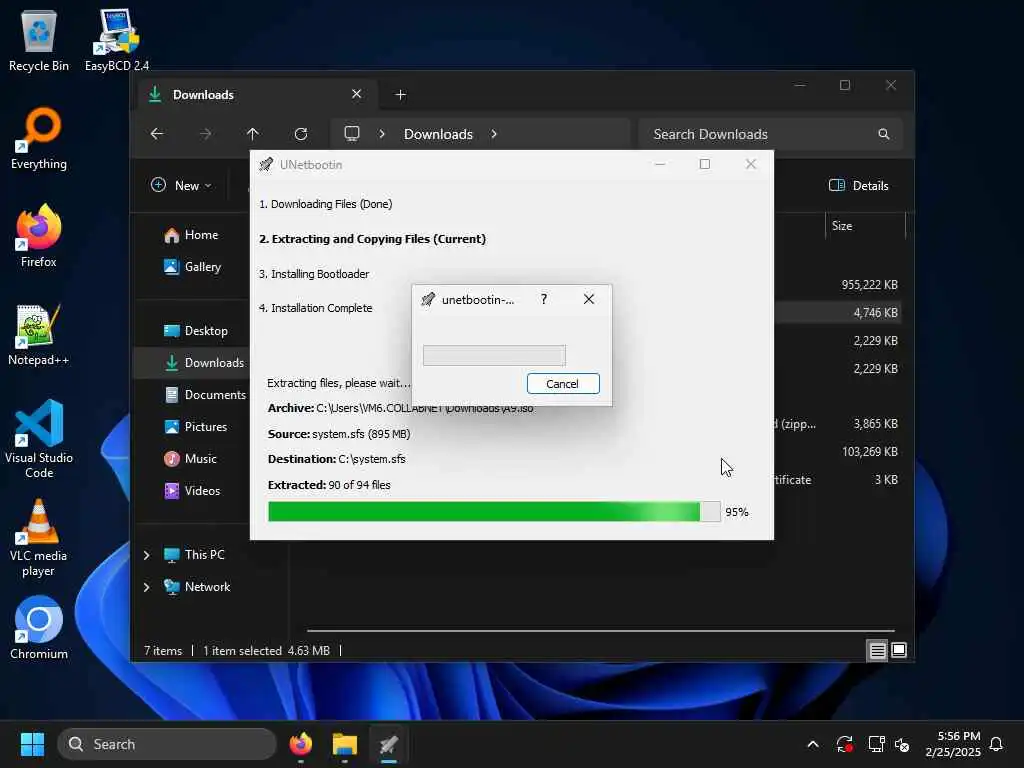Select Everything desktop shortcut
The image size is (1024, 768).
click(39, 138)
